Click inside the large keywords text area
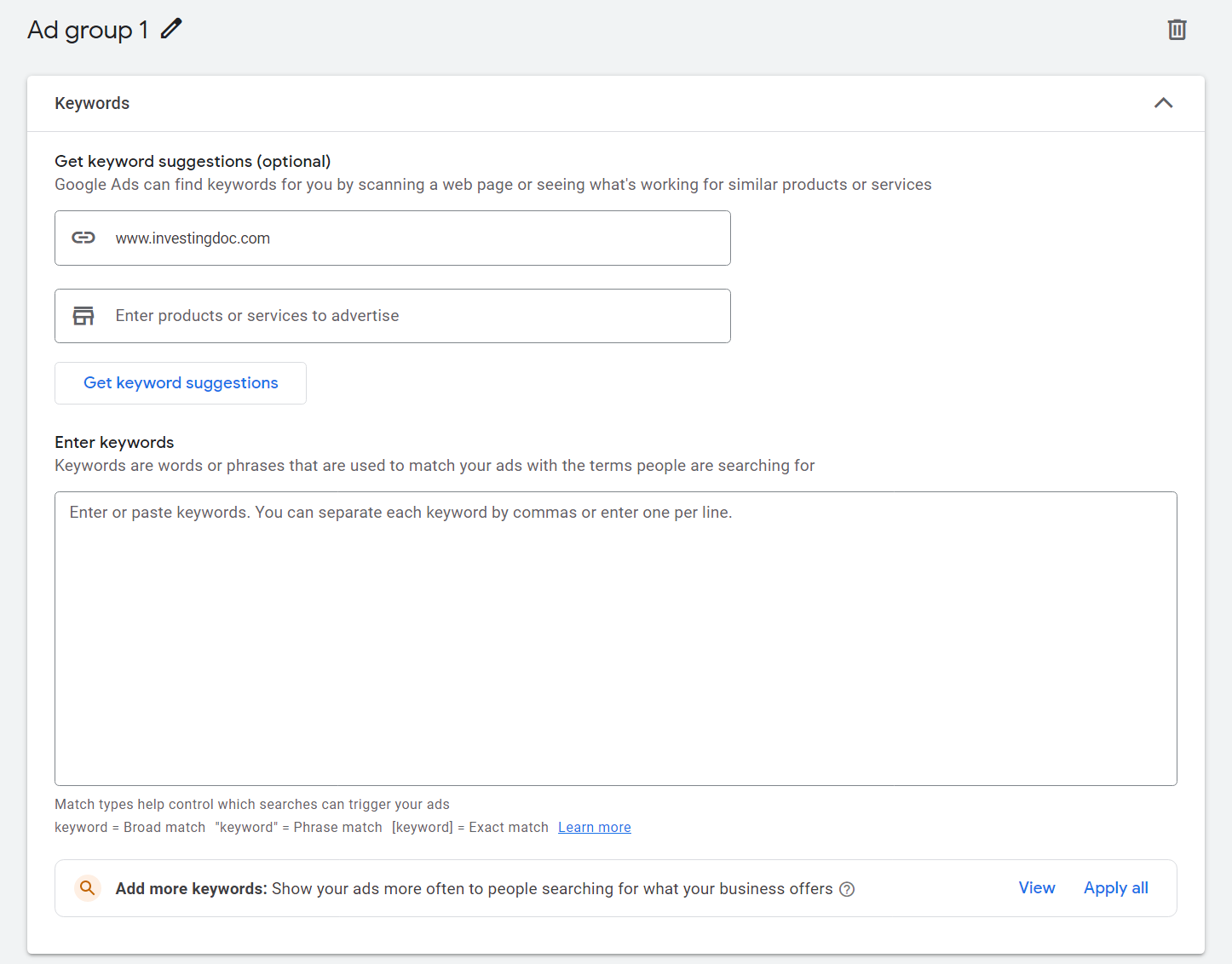 pos(615,639)
